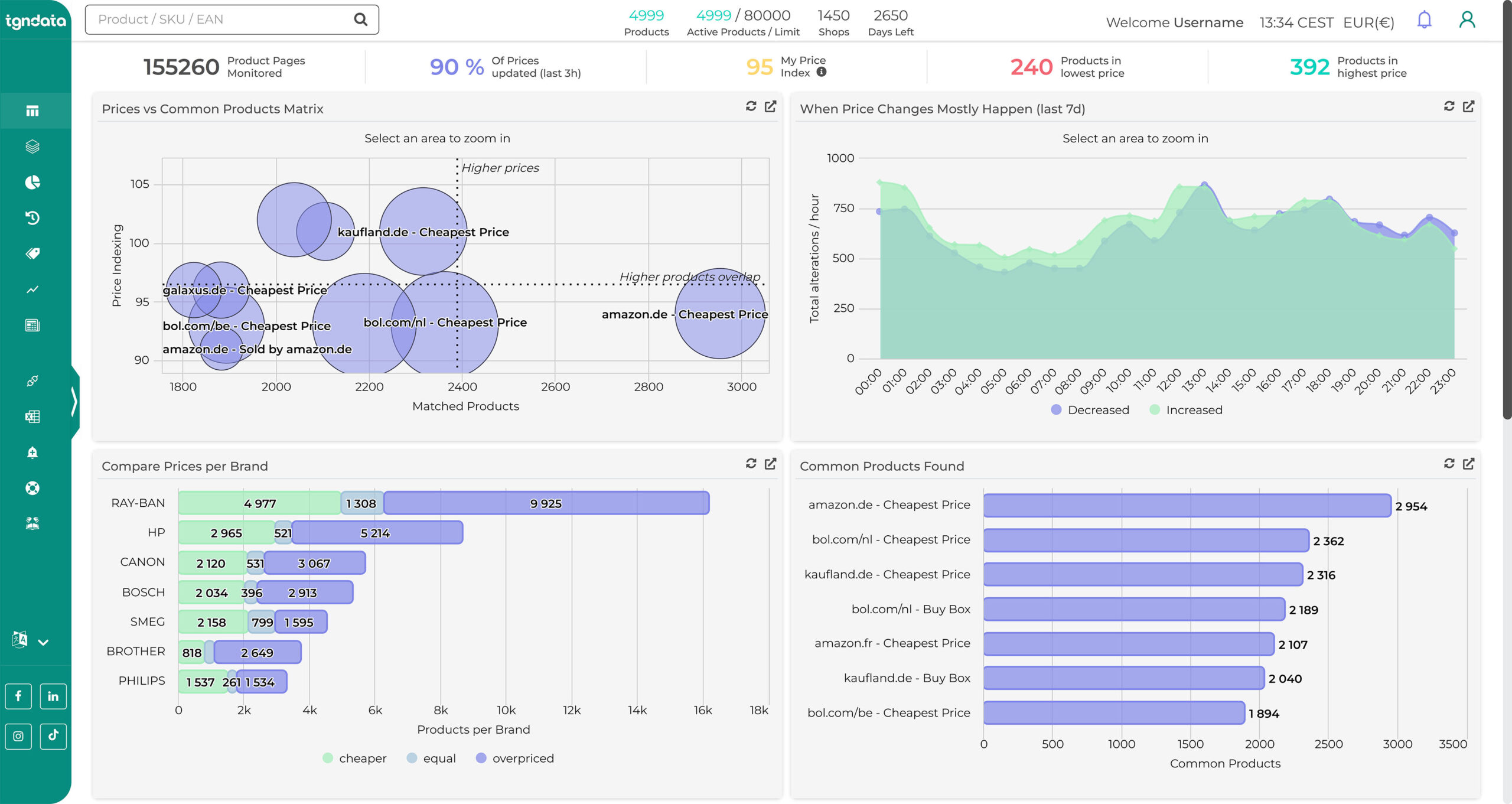Click the kaufland.de - Cheapest Price bubble label
The height and width of the screenshot is (804, 1512).
[x=423, y=232]
